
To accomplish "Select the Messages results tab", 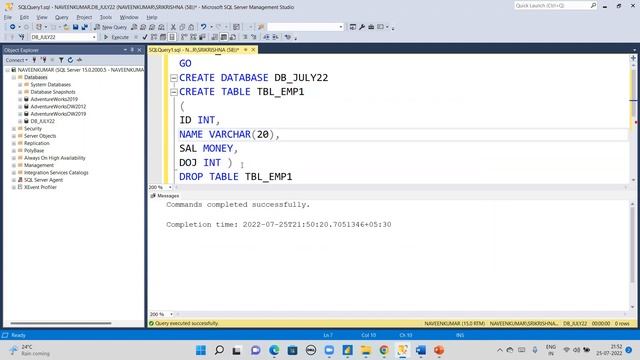I will [x=165, y=196].
